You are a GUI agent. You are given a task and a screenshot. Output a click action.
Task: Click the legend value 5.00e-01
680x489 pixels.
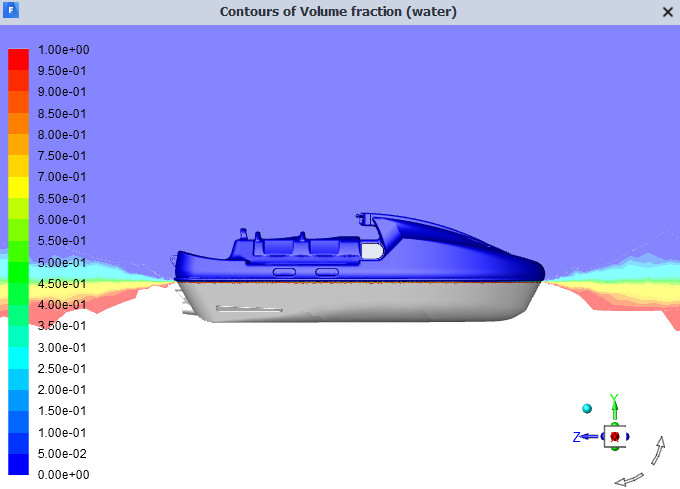pos(62,263)
